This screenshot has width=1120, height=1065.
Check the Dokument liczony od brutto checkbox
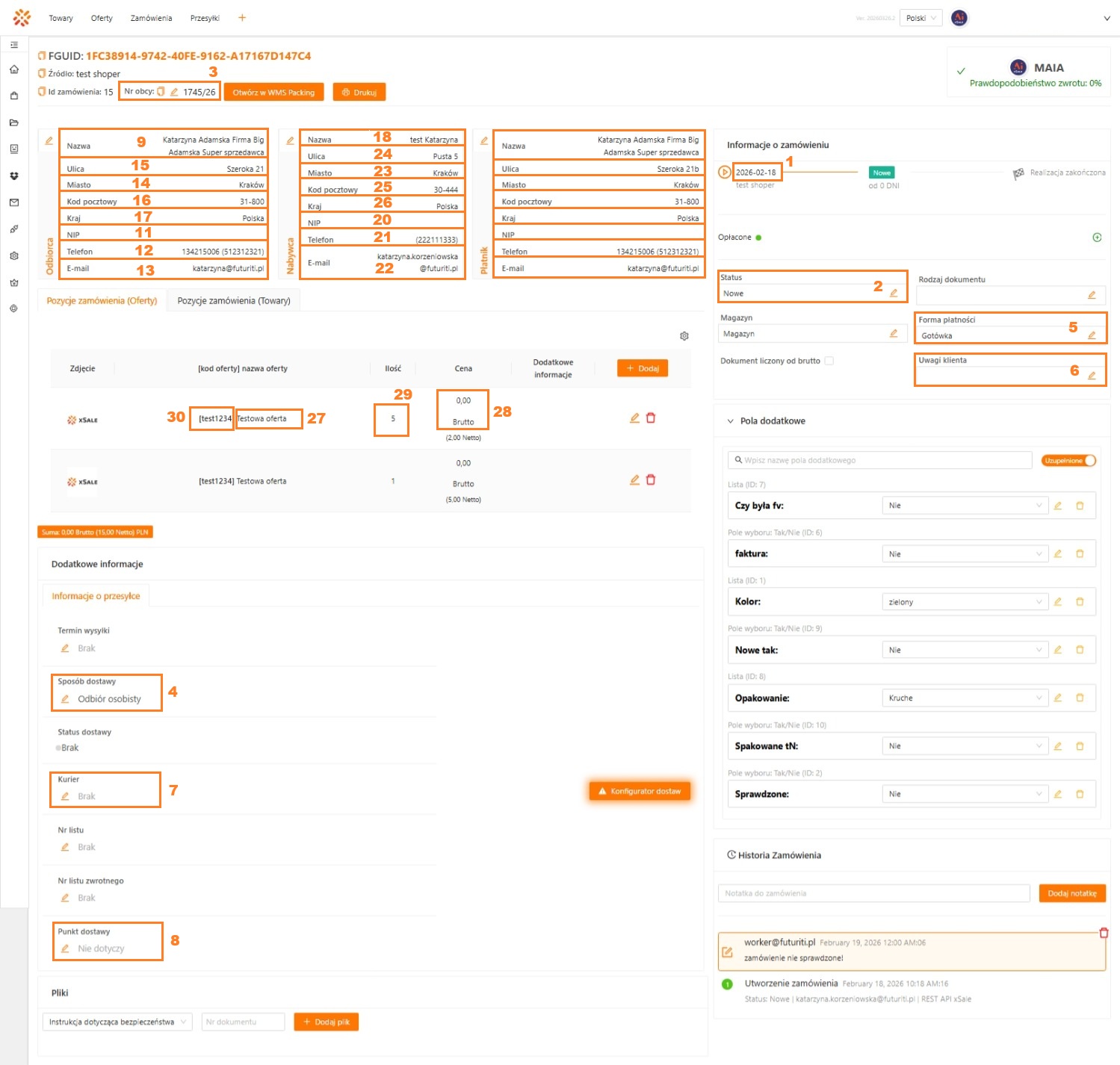coord(829,361)
